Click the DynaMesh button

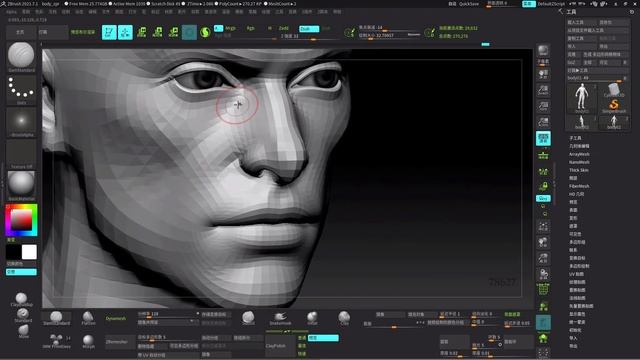116,318
